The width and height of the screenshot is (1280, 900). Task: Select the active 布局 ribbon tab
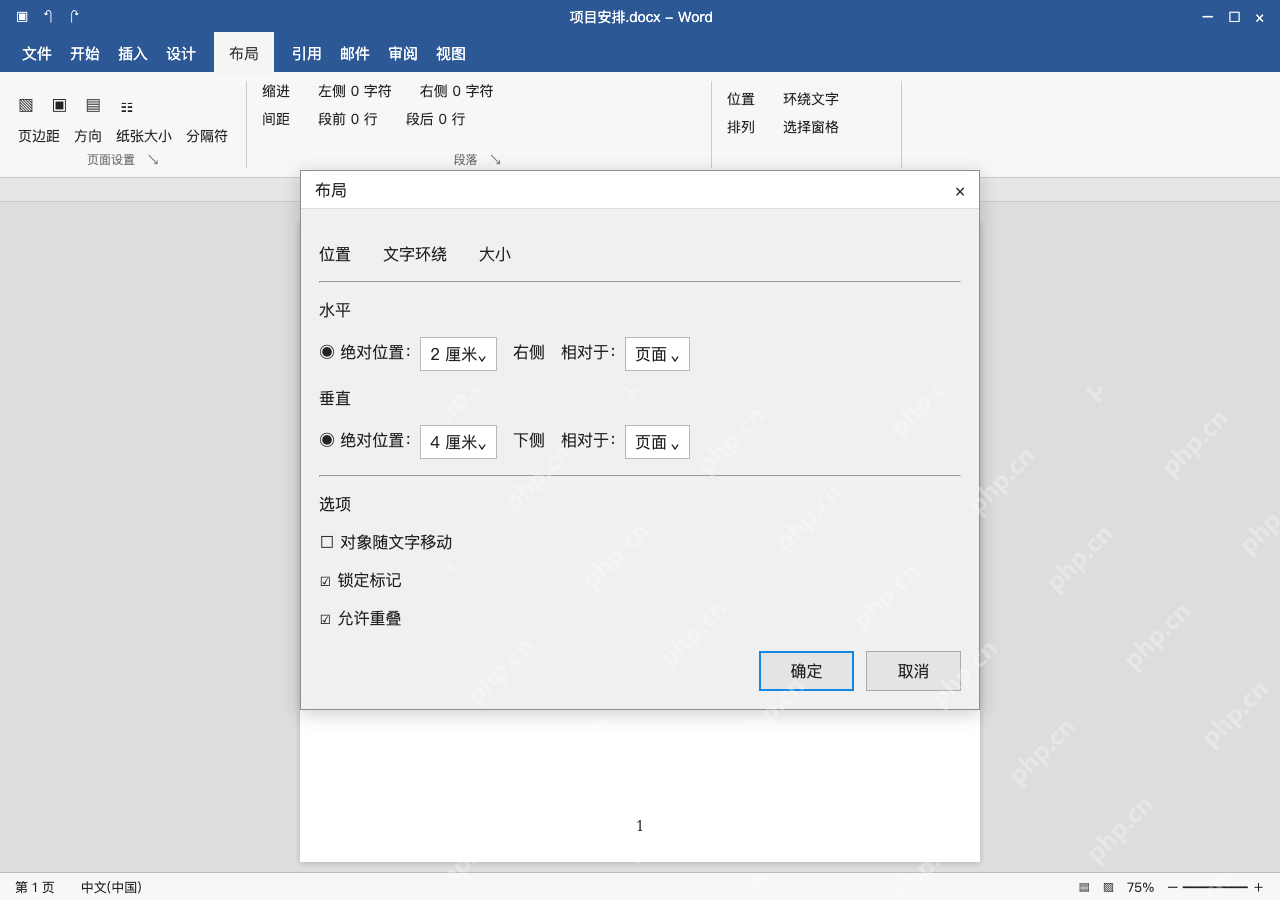pyautogui.click(x=244, y=53)
